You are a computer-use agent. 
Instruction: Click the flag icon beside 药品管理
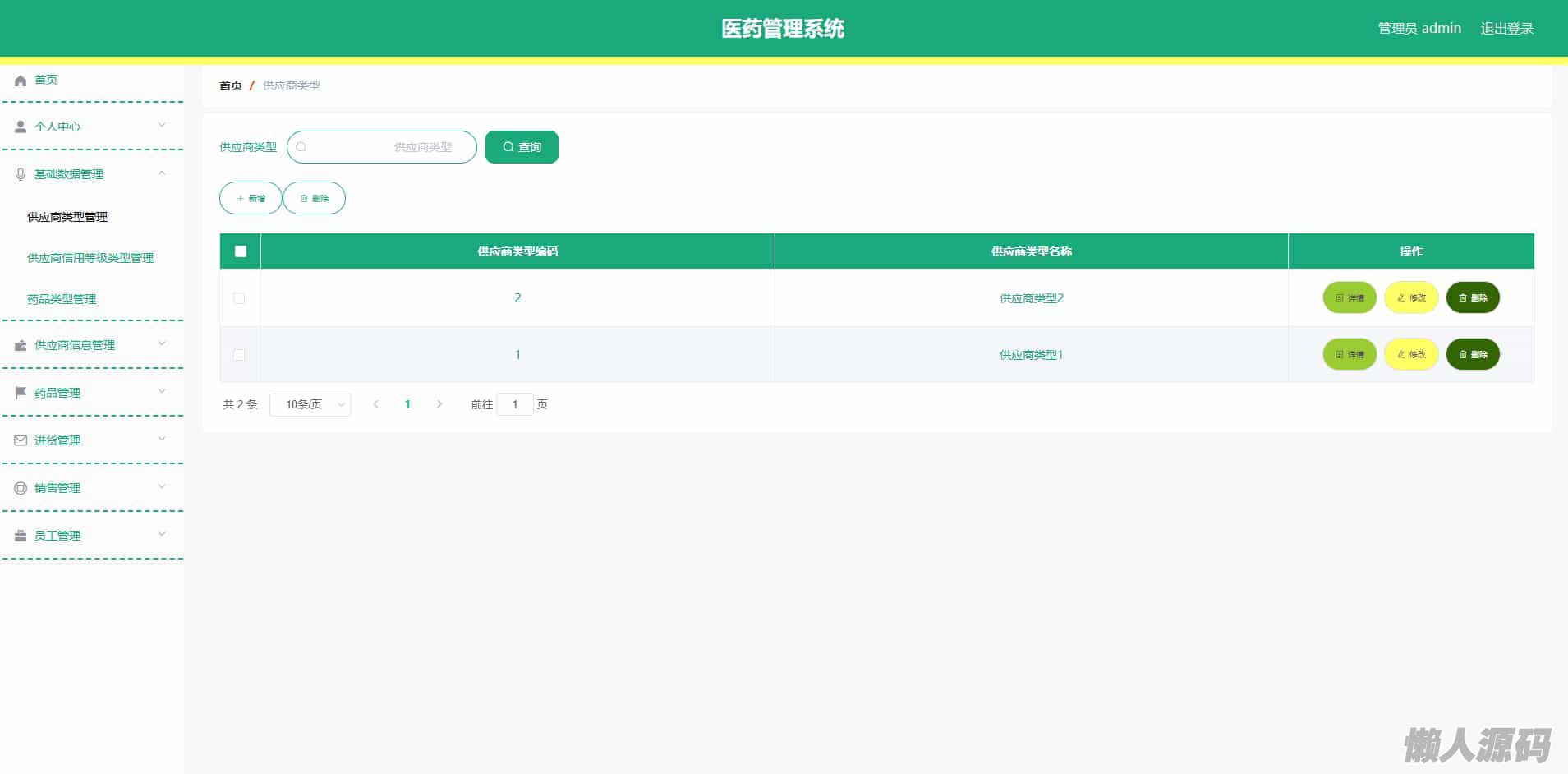tap(21, 393)
